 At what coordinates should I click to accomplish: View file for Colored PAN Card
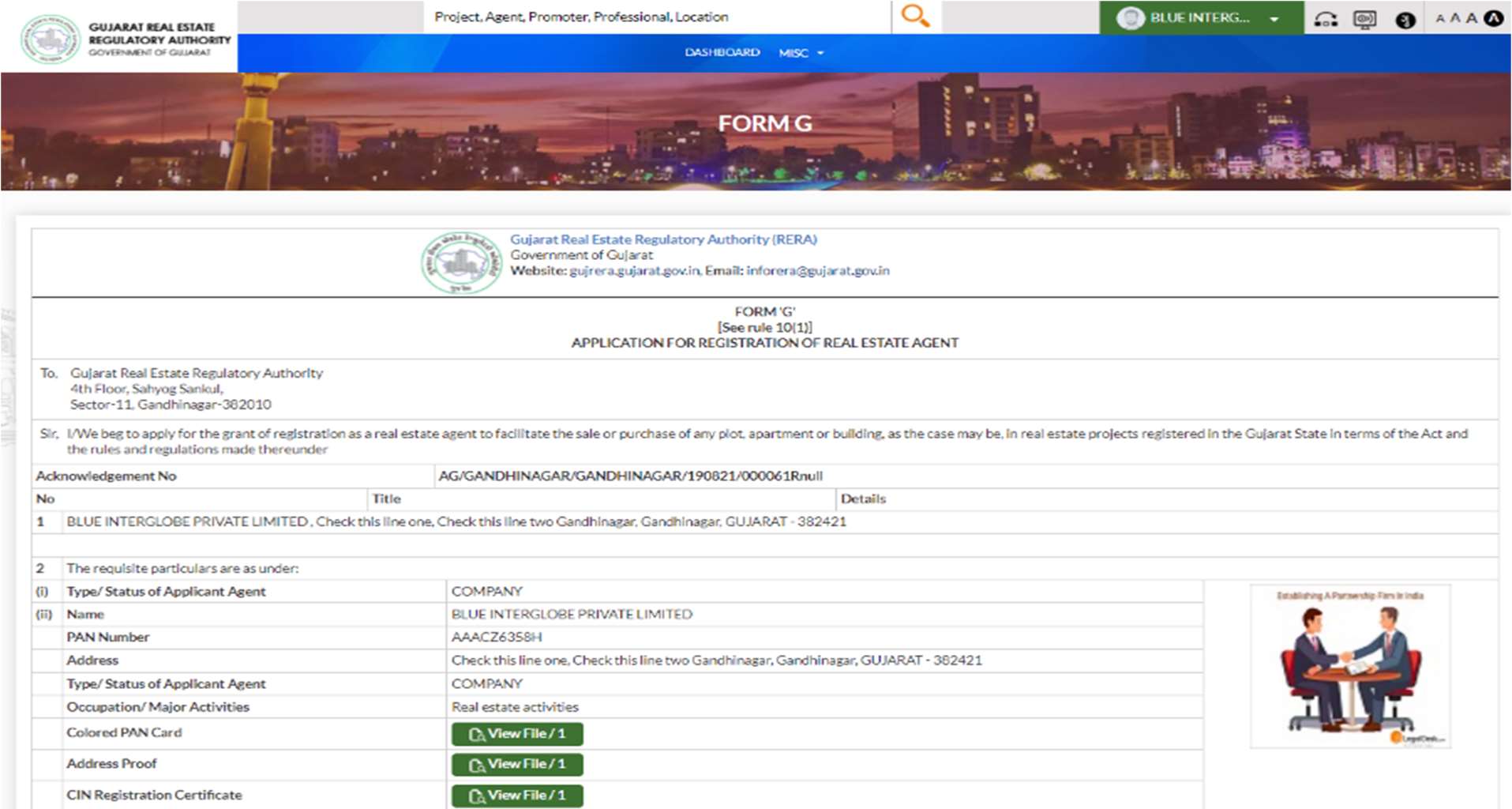517,734
